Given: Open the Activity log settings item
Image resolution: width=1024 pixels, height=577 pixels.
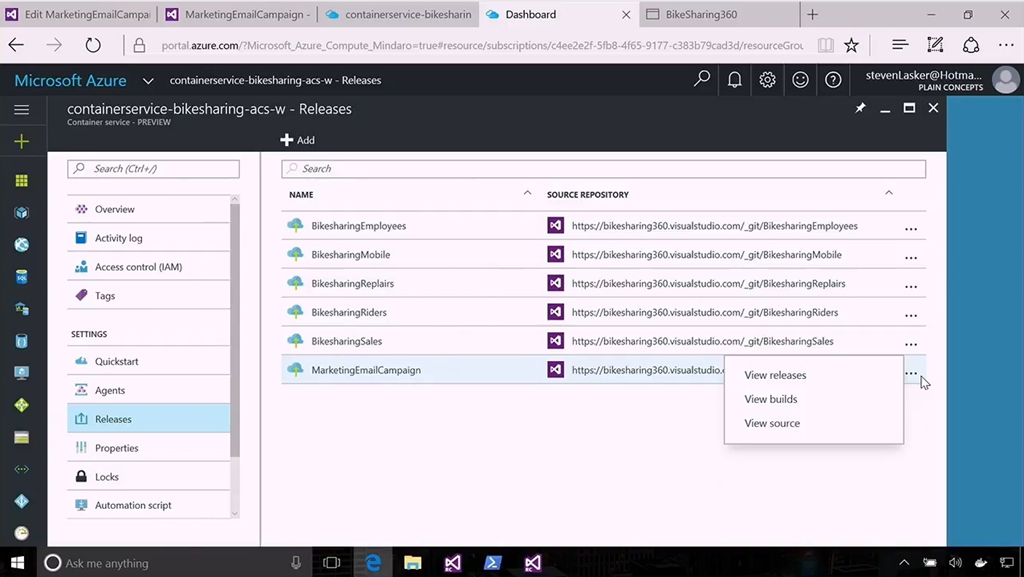Looking at the screenshot, I should tap(118, 238).
